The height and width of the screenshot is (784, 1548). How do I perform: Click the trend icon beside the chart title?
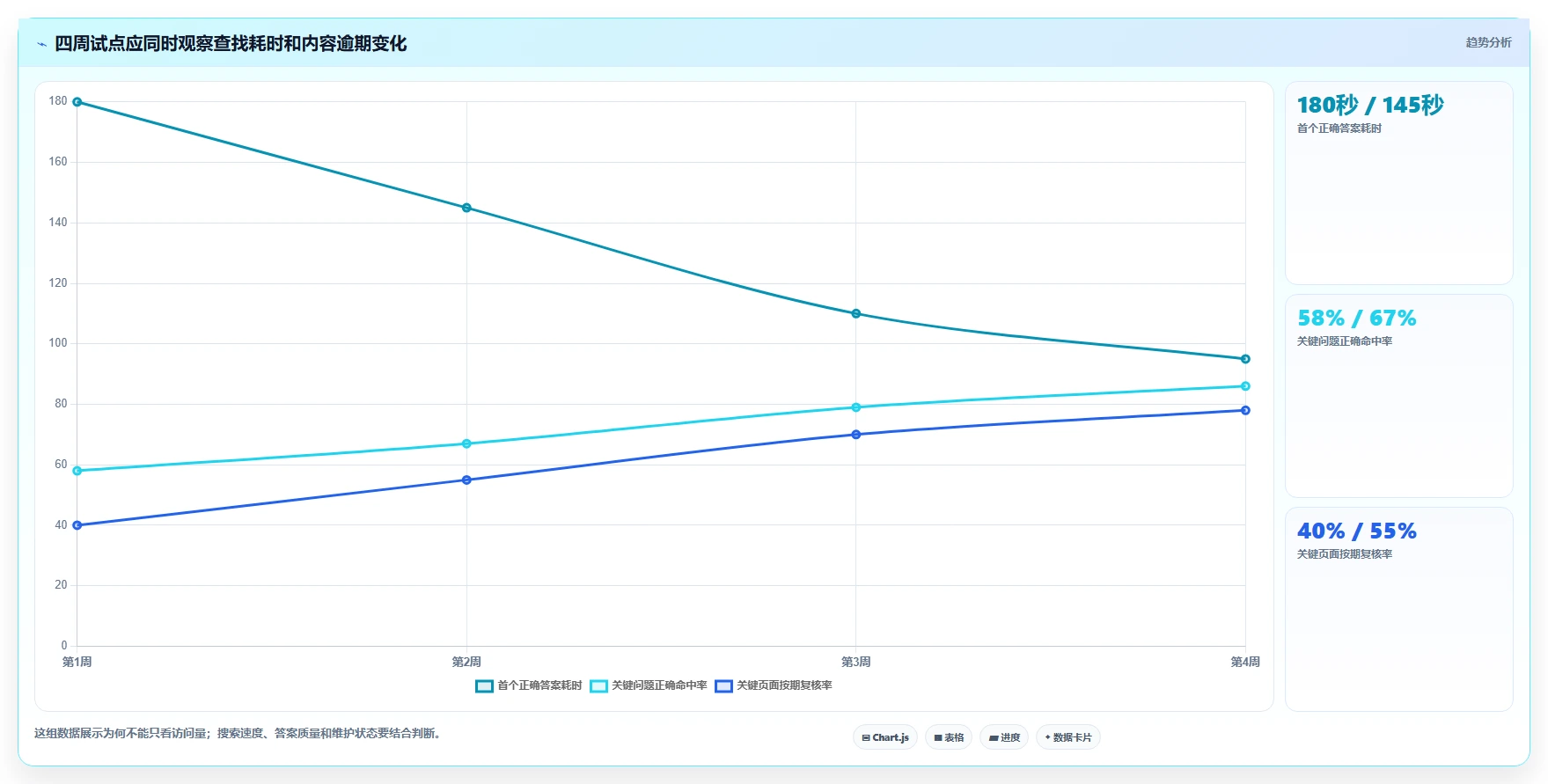pos(41,44)
